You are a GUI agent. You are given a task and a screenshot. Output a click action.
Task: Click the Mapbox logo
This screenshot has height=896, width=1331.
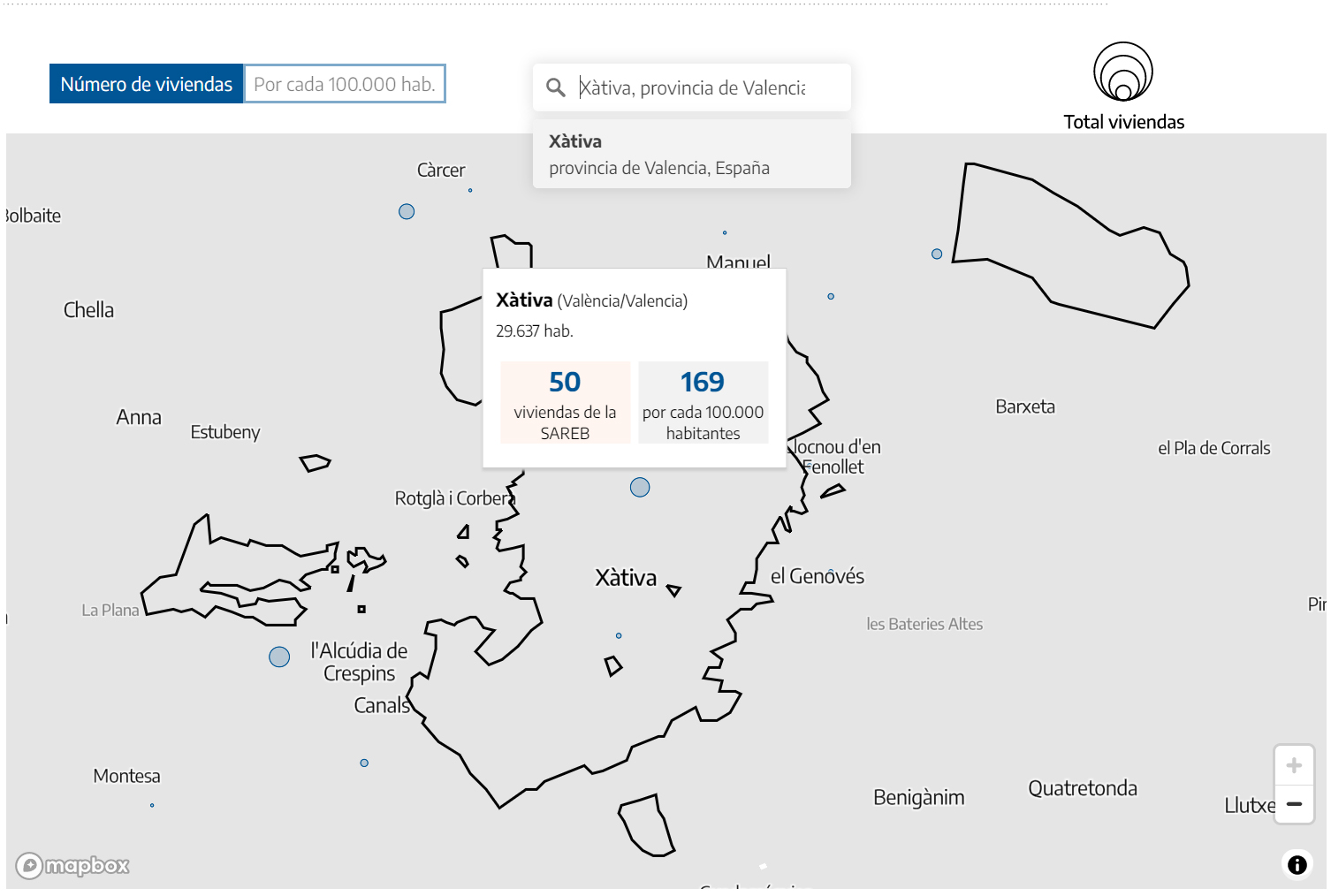[73, 866]
